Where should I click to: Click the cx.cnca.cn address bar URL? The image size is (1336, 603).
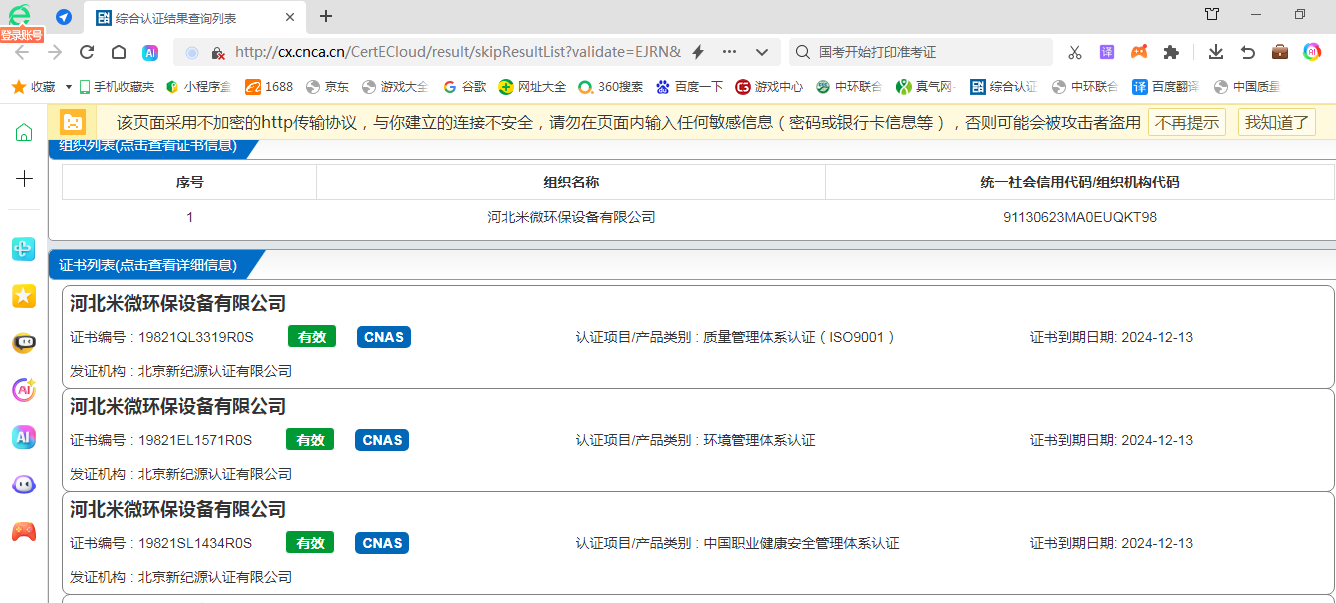[x=457, y=52]
